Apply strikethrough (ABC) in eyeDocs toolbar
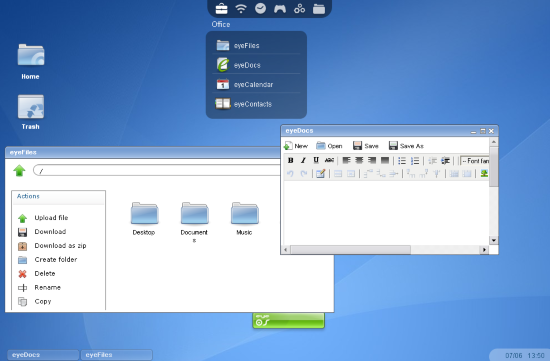 (x=329, y=160)
